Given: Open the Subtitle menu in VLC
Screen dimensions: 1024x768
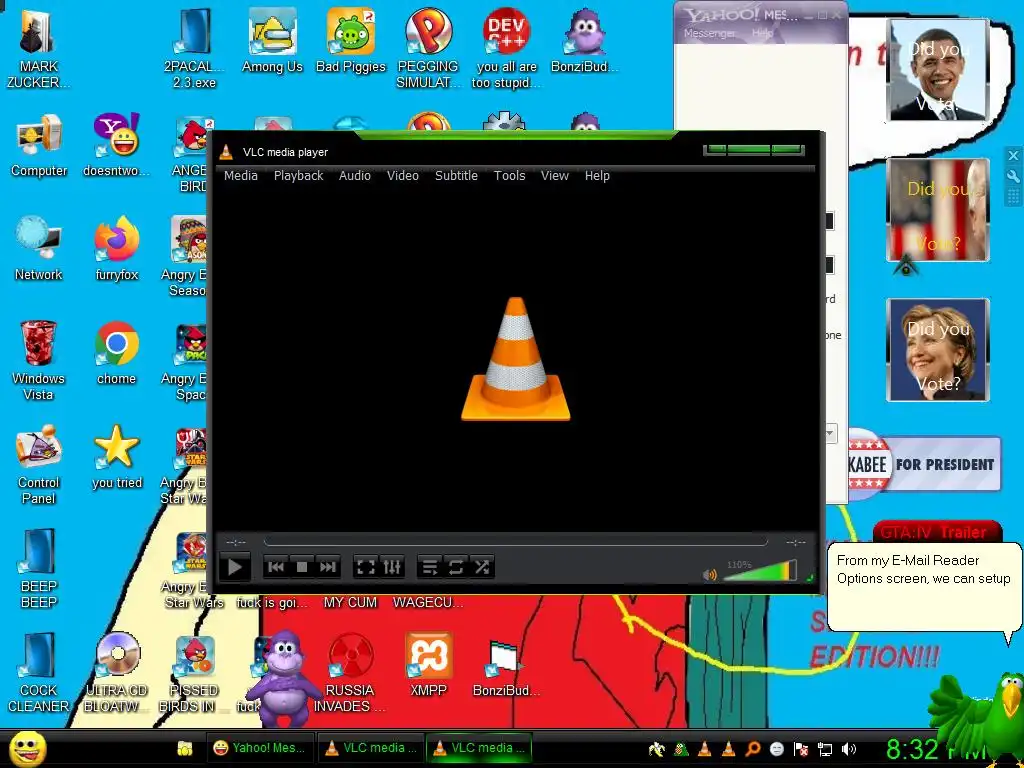Looking at the screenshot, I should (x=456, y=176).
